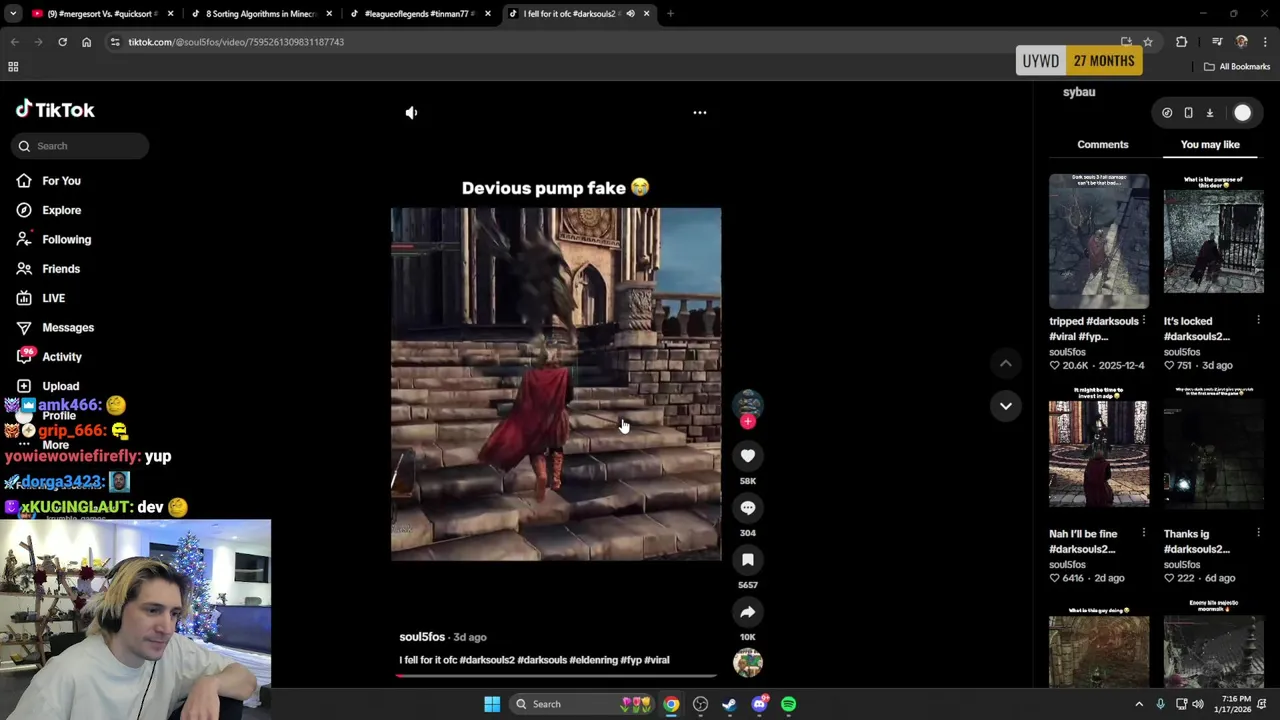This screenshot has height=720, width=1280.
Task: Click the TikTok logo
Action: coord(56,110)
